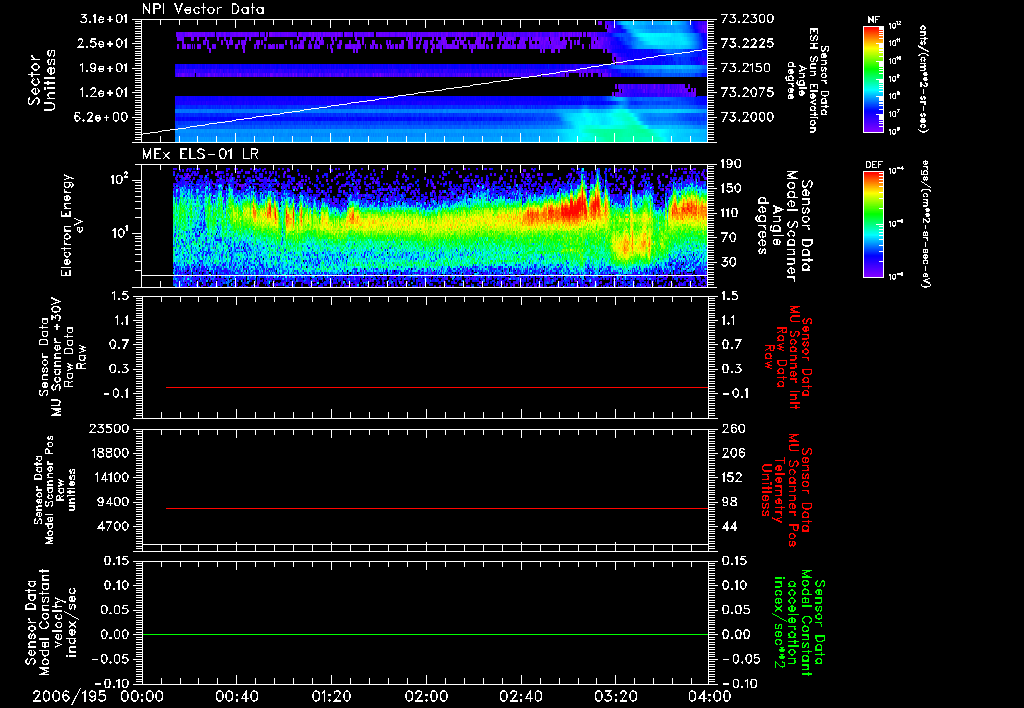Viewport: 1024px width, 708px height.
Task: Click the DEF color scale bar
Action: tap(873, 224)
